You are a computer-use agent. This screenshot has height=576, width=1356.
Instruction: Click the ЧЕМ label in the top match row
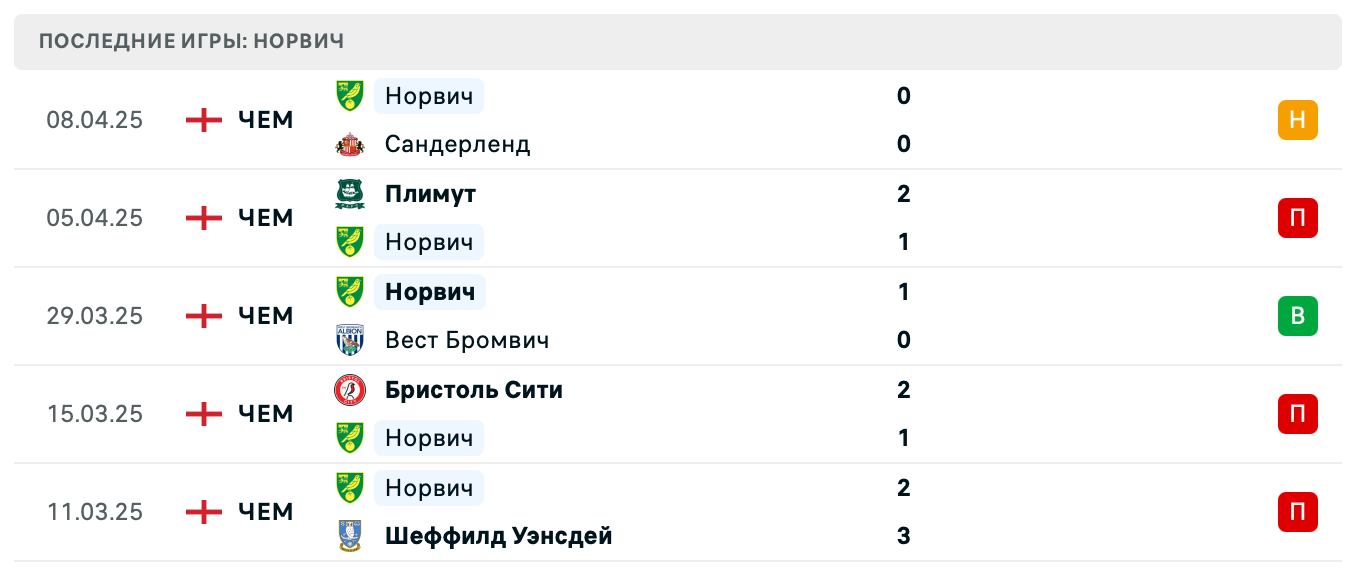[x=264, y=119]
